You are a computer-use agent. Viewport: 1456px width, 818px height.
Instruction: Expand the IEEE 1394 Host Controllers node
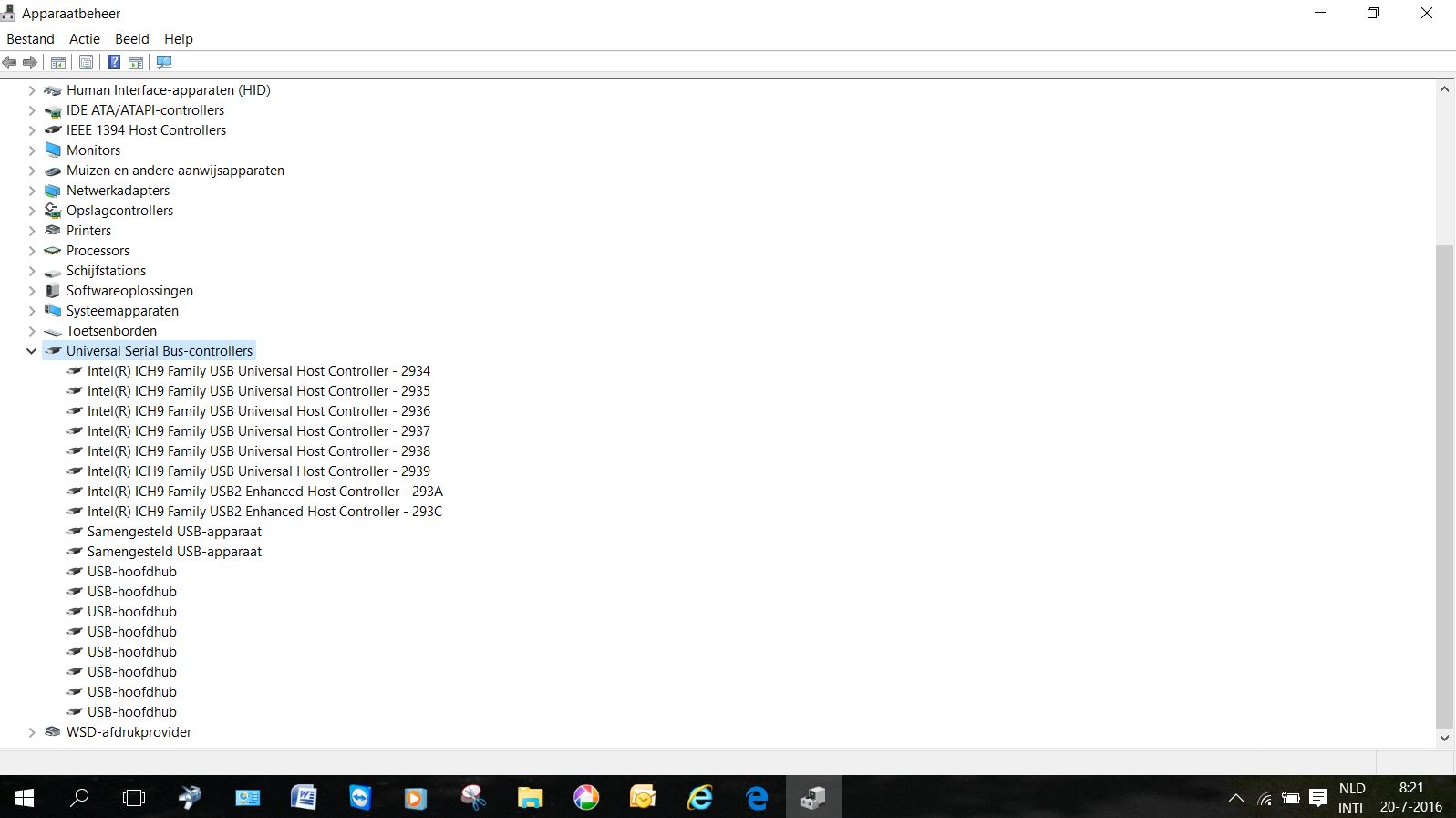32,130
